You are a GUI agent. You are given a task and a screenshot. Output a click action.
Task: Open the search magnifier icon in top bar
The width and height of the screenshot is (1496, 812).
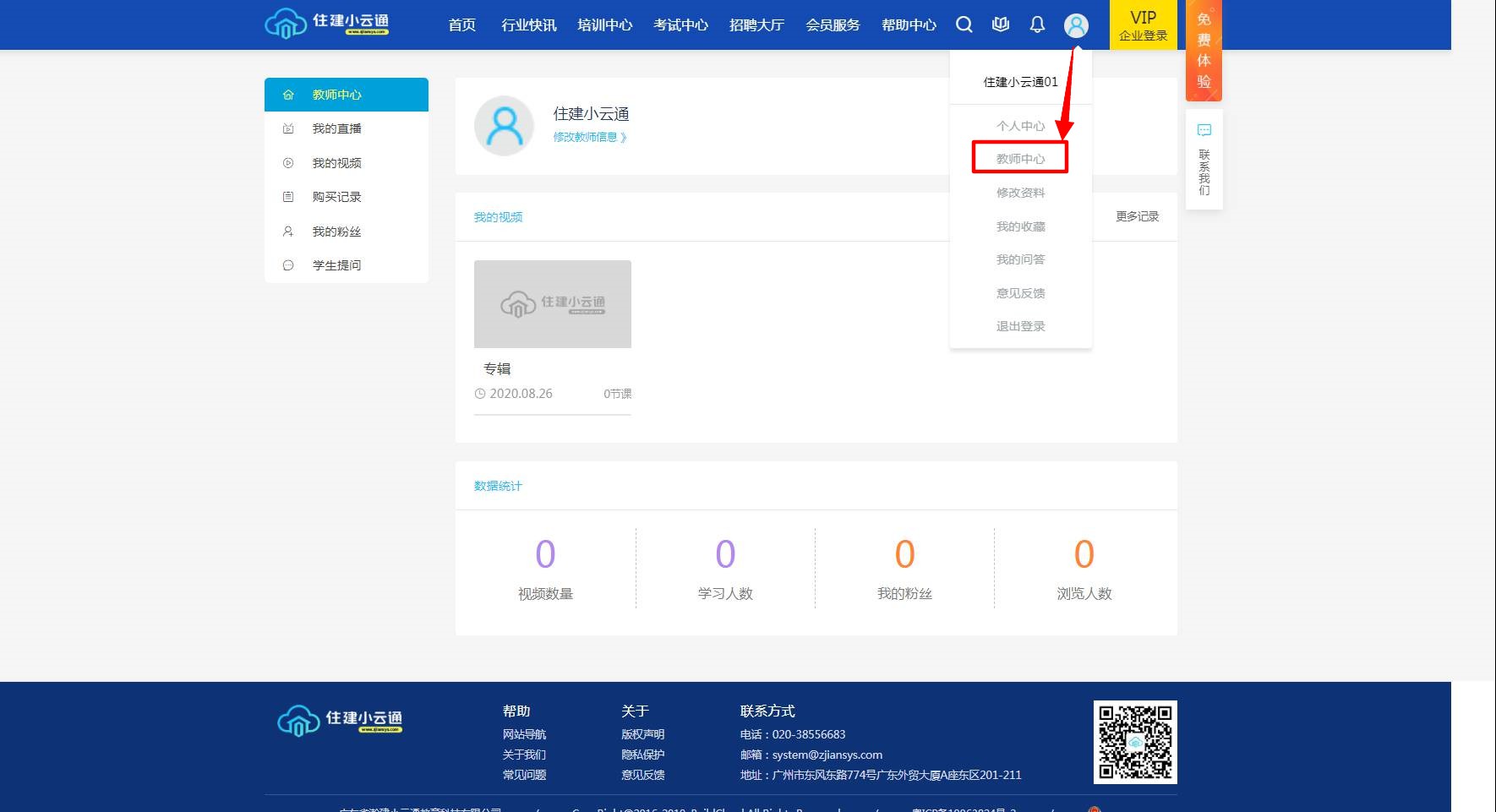(x=964, y=25)
